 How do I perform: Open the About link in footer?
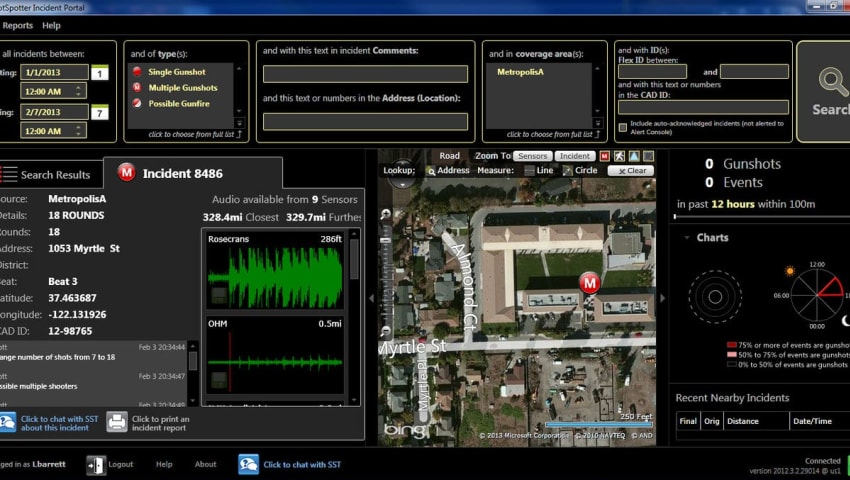[x=205, y=464]
